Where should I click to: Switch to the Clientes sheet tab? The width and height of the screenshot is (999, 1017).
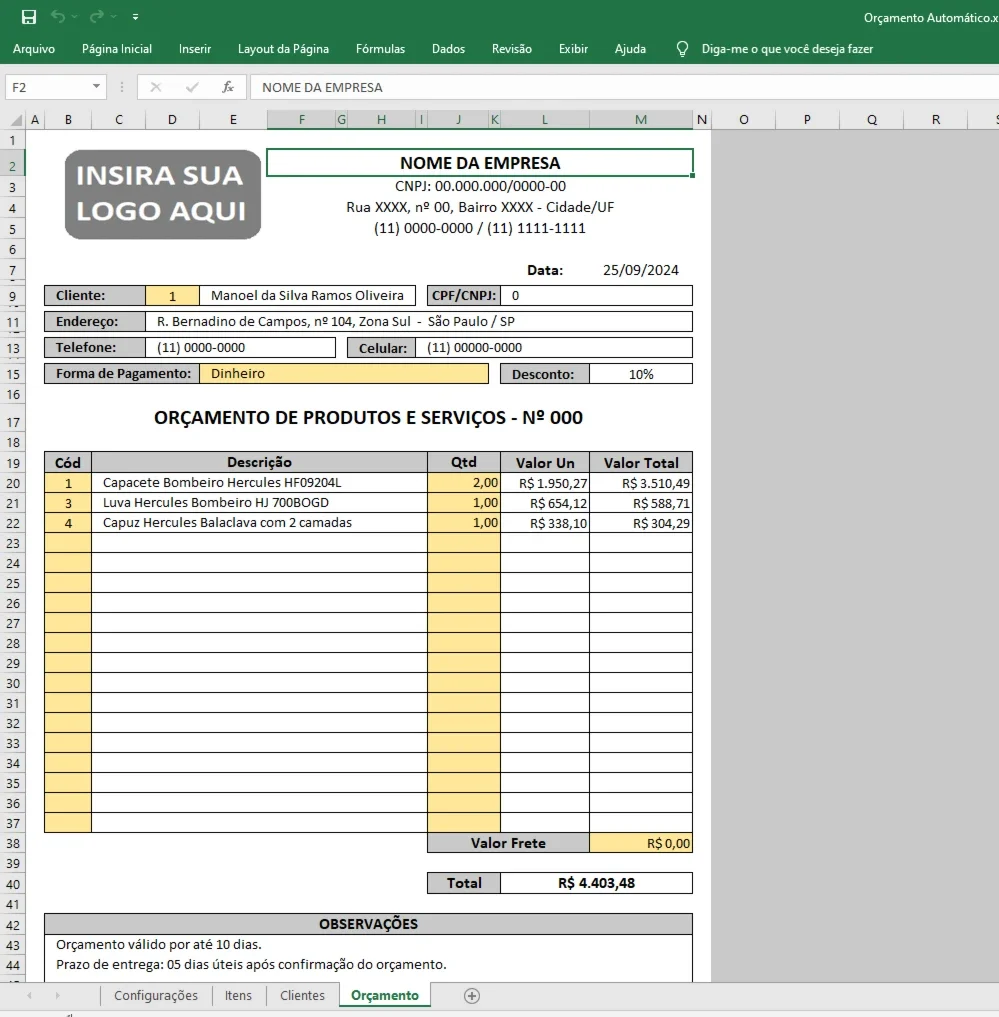[x=302, y=996]
